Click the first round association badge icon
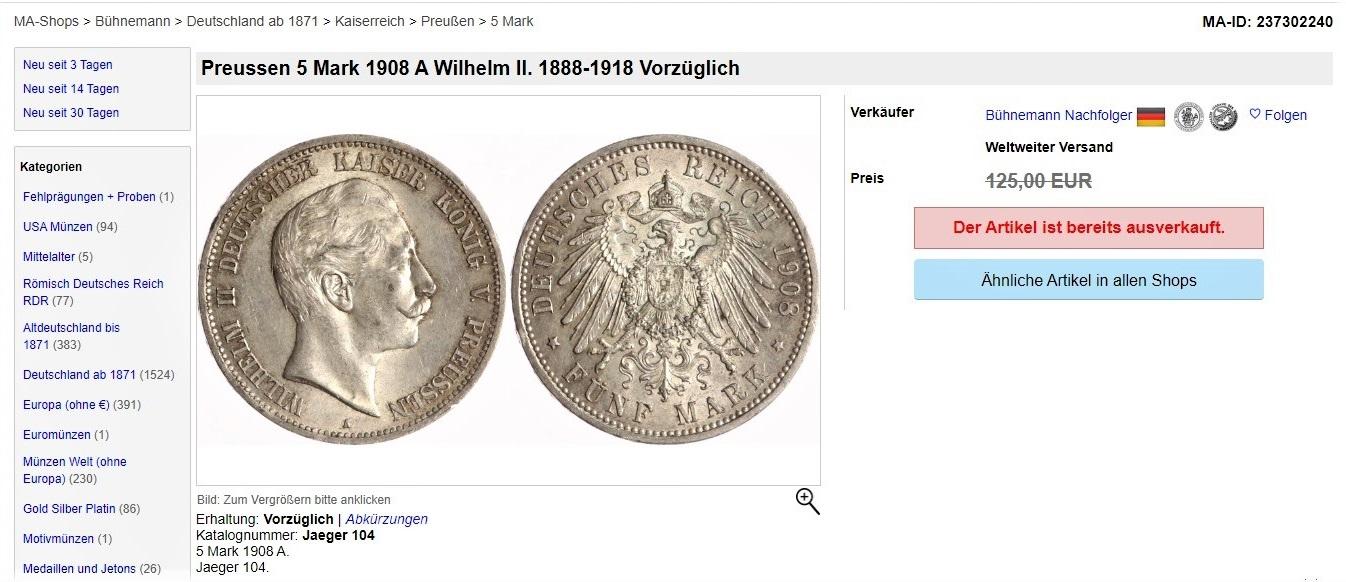1346x582 pixels. [1188, 116]
